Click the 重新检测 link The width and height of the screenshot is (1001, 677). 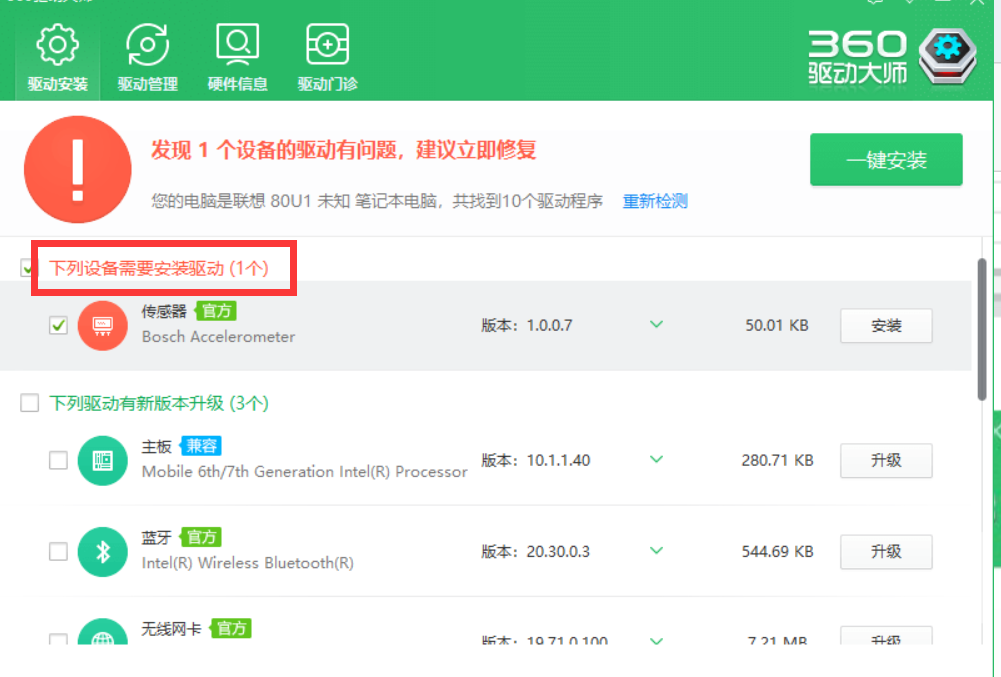click(655, 201)
